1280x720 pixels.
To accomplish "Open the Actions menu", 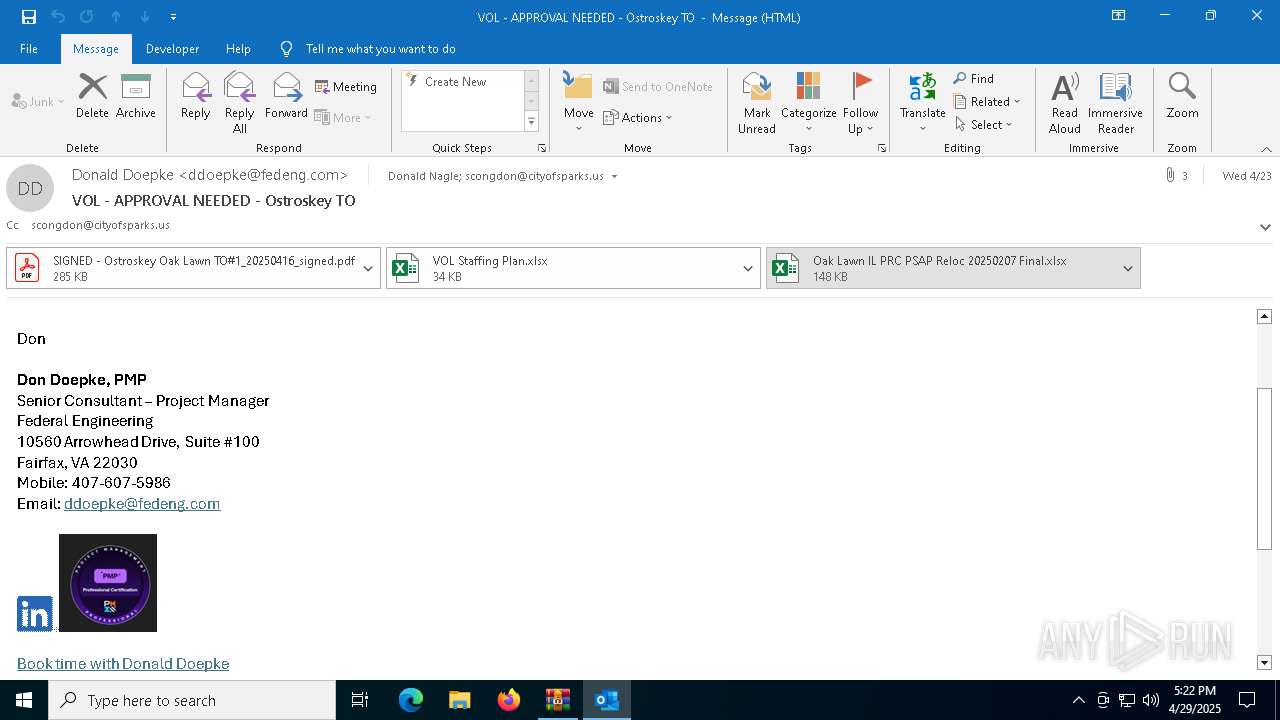I will click(638, 117).
